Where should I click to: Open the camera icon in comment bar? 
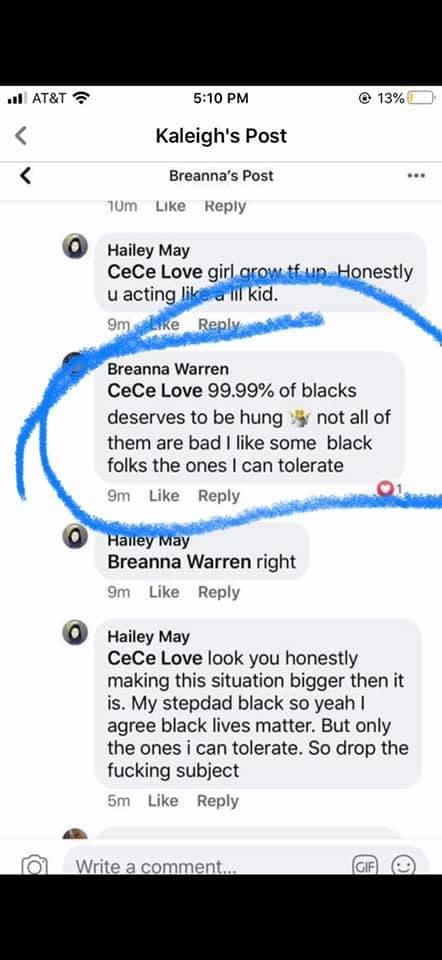[34, 866]
